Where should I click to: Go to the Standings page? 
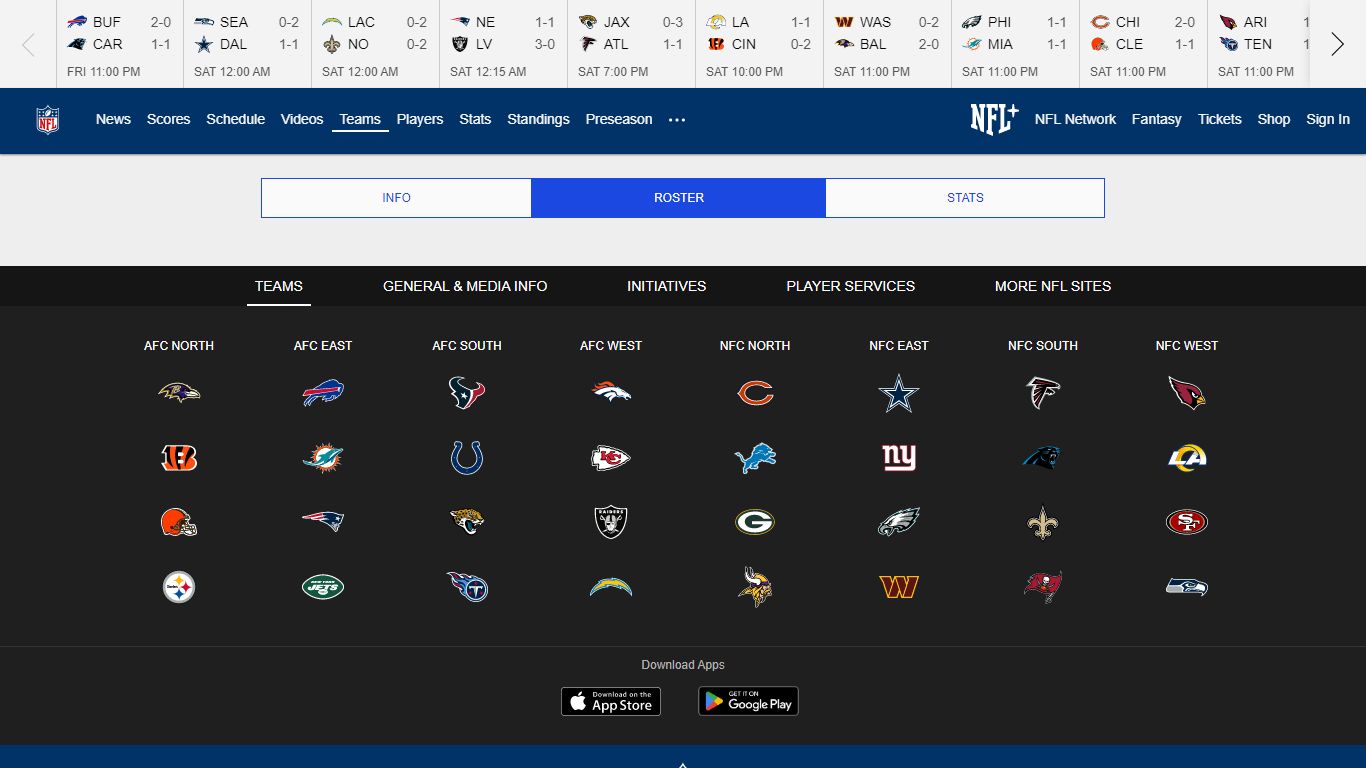[x=538, y=119]
